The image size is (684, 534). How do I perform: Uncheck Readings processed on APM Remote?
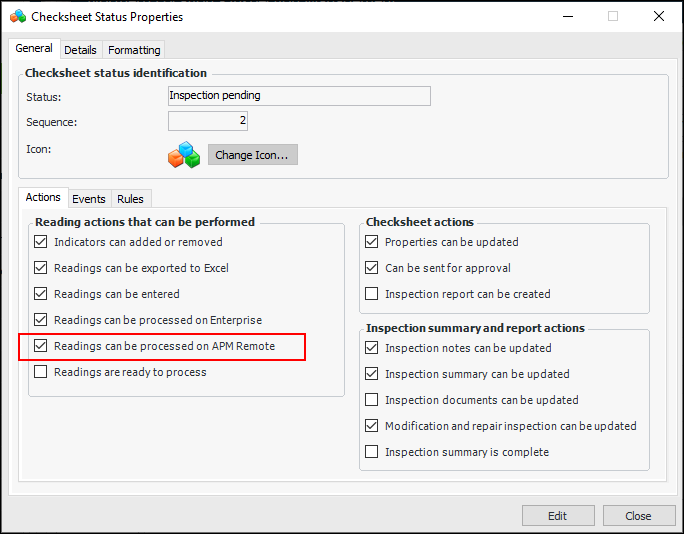coord(41,346)
